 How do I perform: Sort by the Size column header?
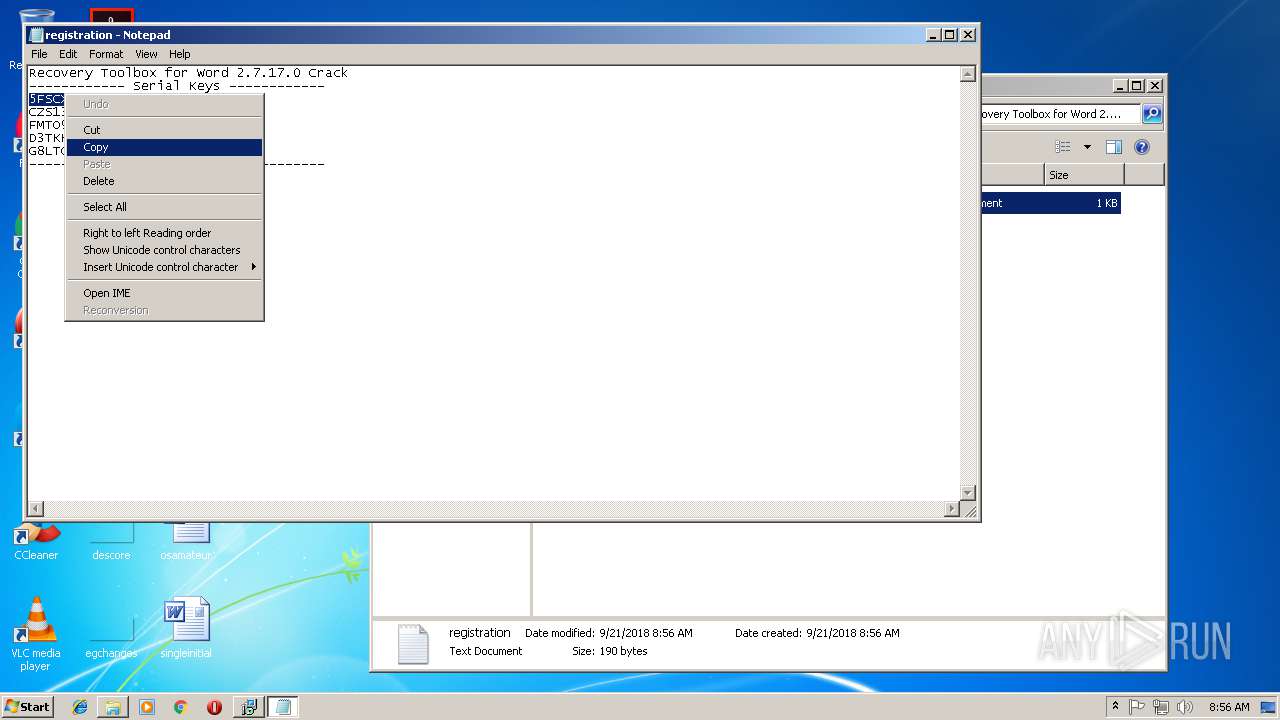click(x=1084, y=175)
